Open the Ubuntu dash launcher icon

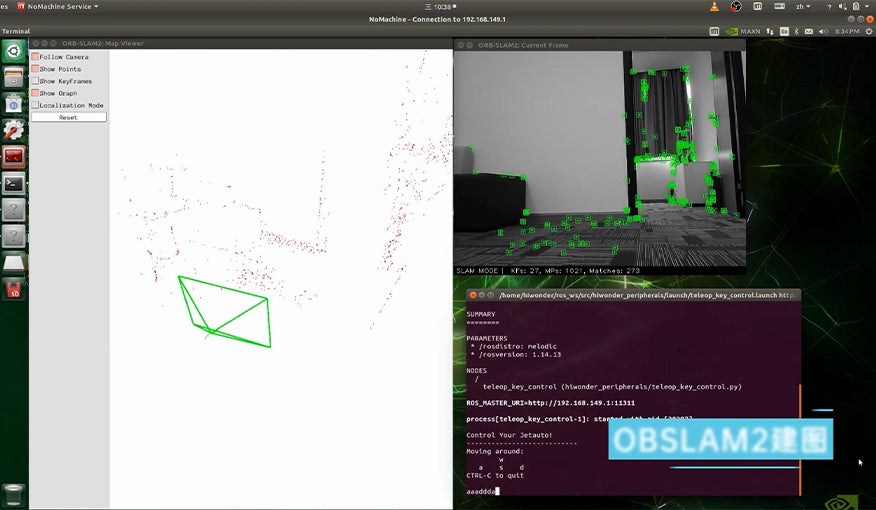click(x=14, y=51)
